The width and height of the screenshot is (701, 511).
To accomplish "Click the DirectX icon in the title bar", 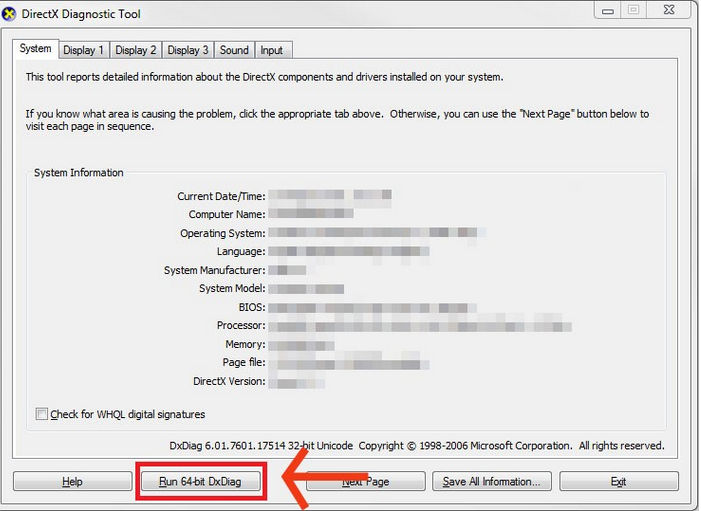I will point(9,13).
